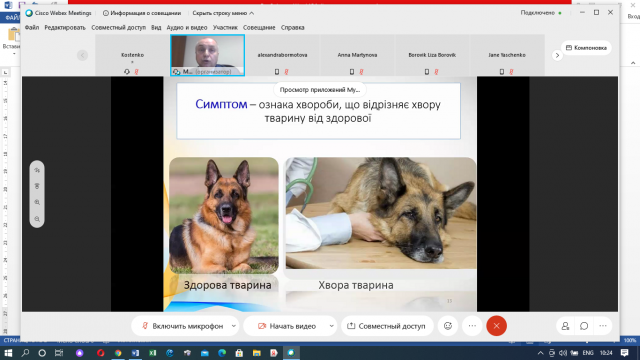Open more options next to reactions
Viewport: 640px width, 360px height.
pos(472,326)
